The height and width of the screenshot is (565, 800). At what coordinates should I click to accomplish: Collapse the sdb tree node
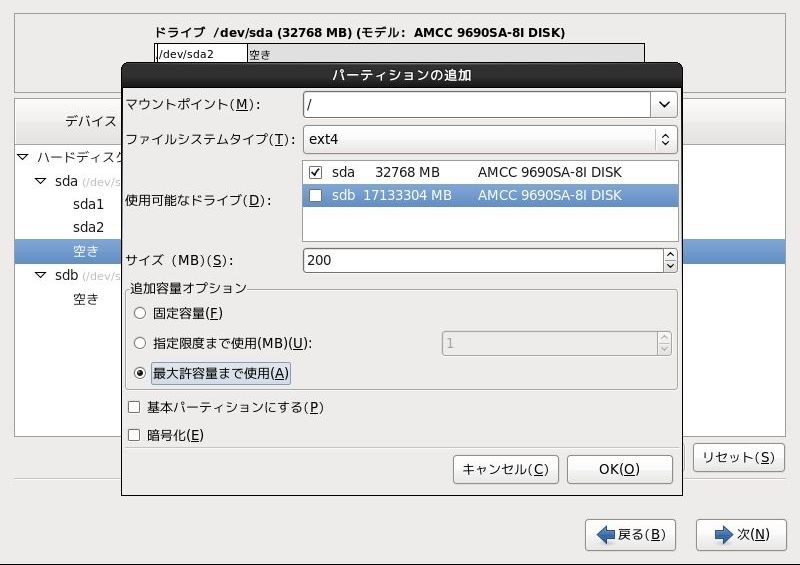coord(40,276)
